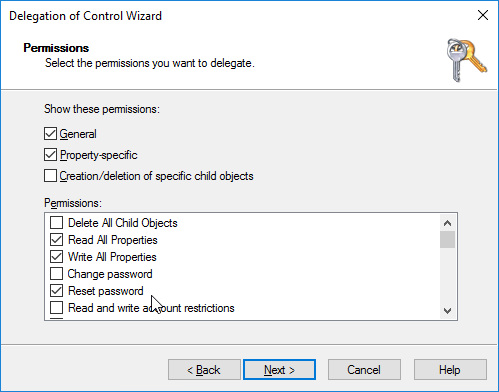Click the keys icon in wizard header

click(467, 60)
